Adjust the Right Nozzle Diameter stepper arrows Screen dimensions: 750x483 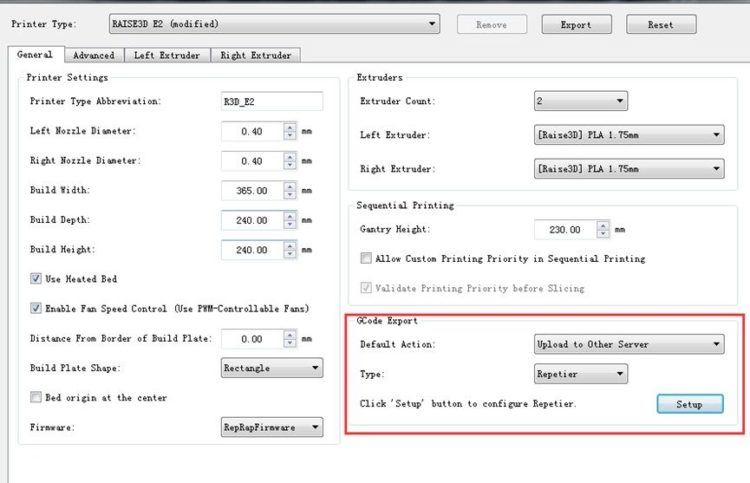point(290,161)
